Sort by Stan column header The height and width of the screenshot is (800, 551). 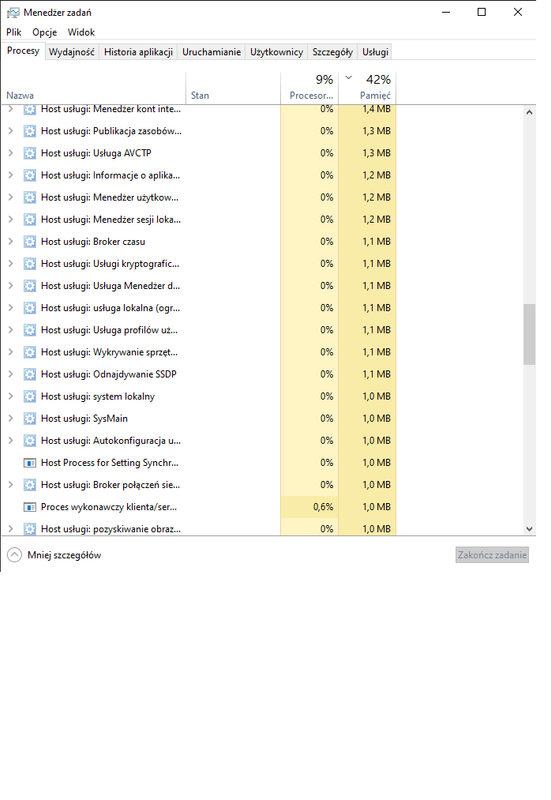pos(233,88)
